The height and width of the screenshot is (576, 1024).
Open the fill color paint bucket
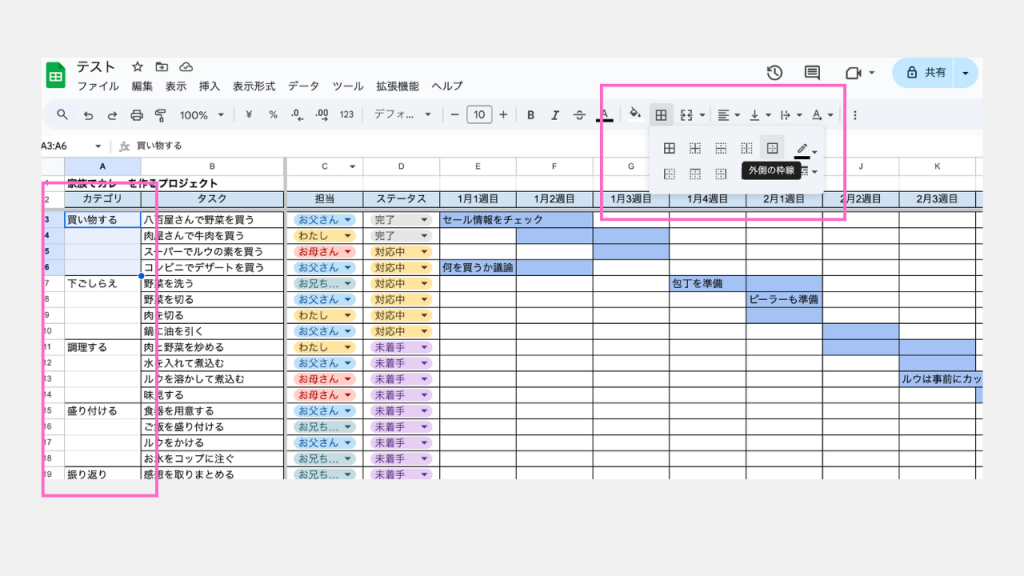coord(634,114)
